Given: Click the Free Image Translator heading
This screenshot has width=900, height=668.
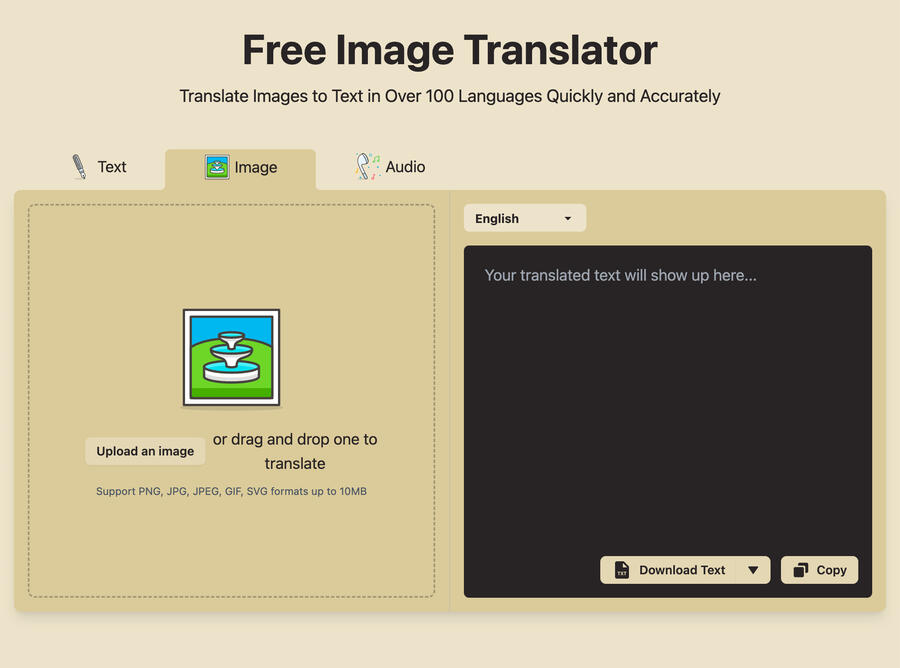Looking at the screenshot, I should 450,50.
